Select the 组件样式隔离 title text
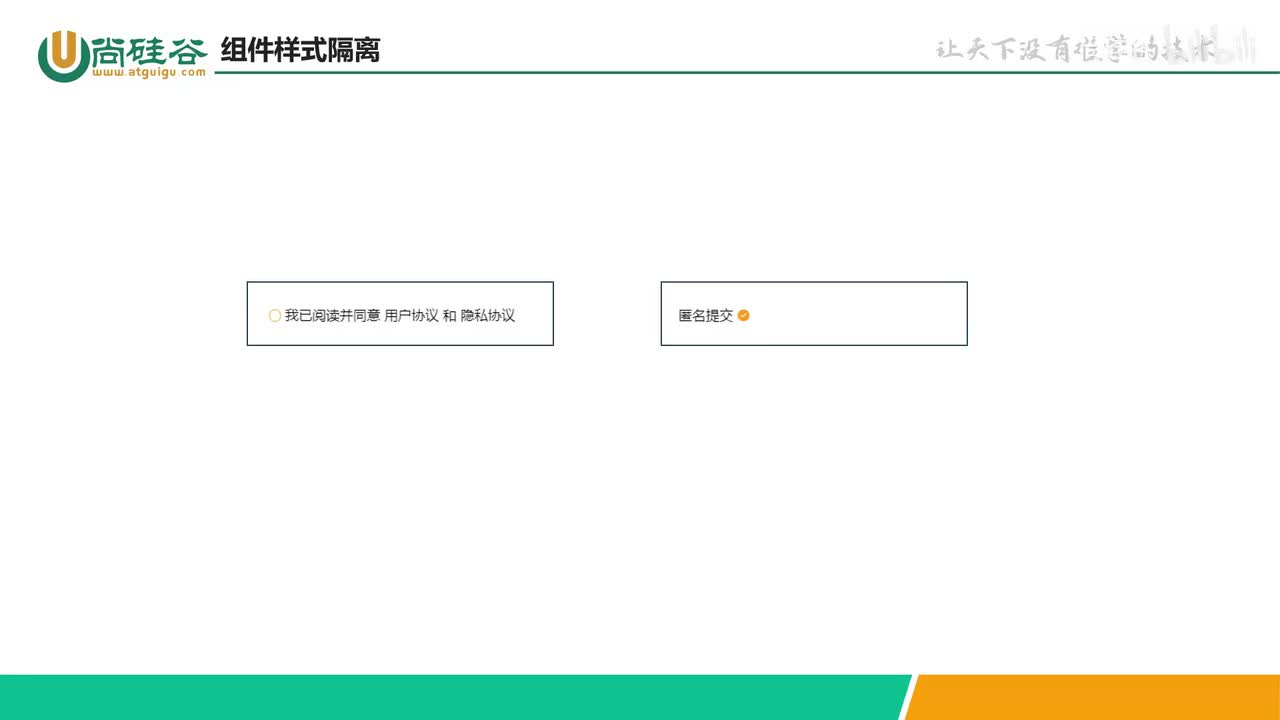 click(300, 49)
